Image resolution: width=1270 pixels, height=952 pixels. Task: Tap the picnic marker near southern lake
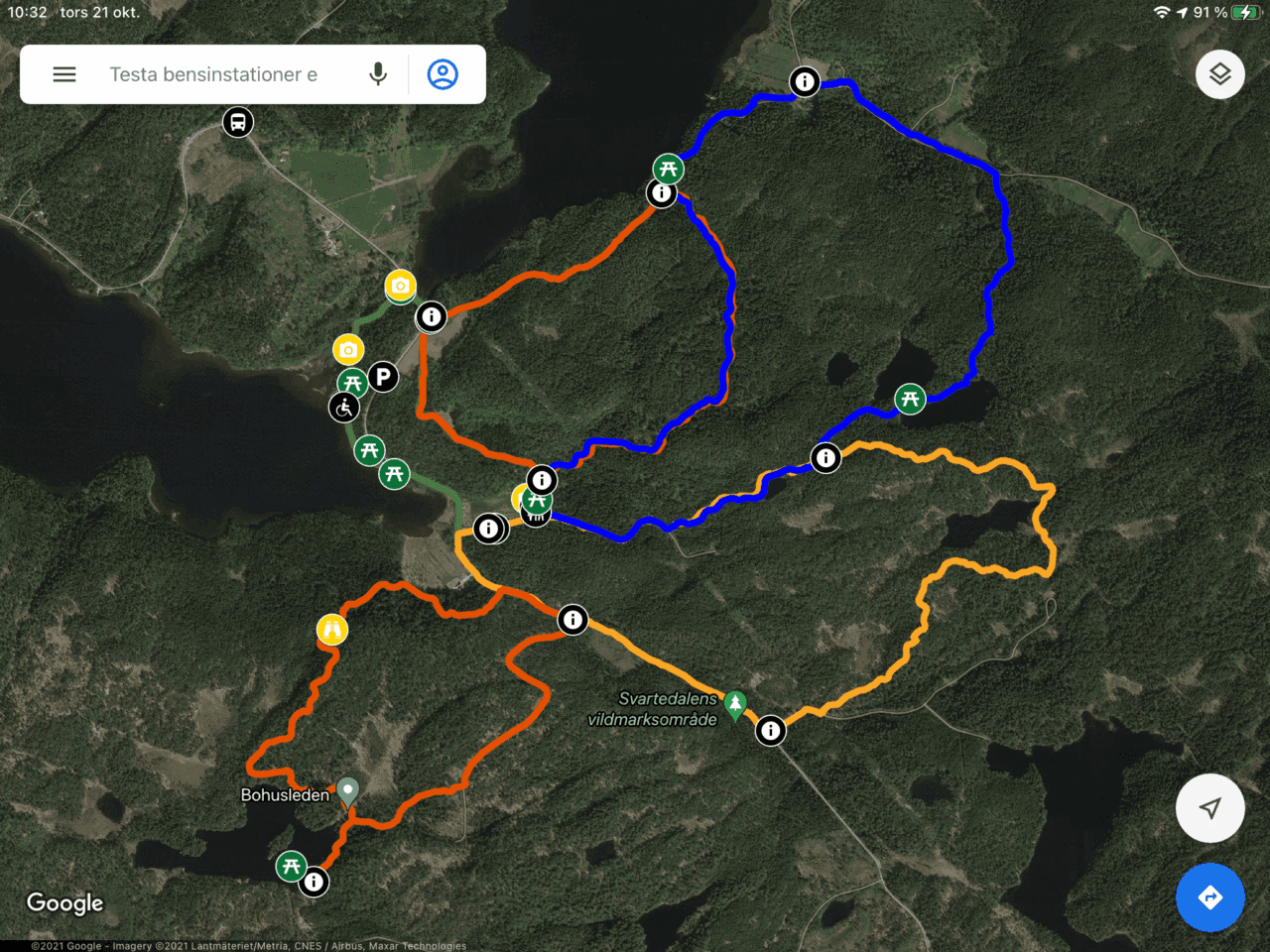tap(291, 866)
